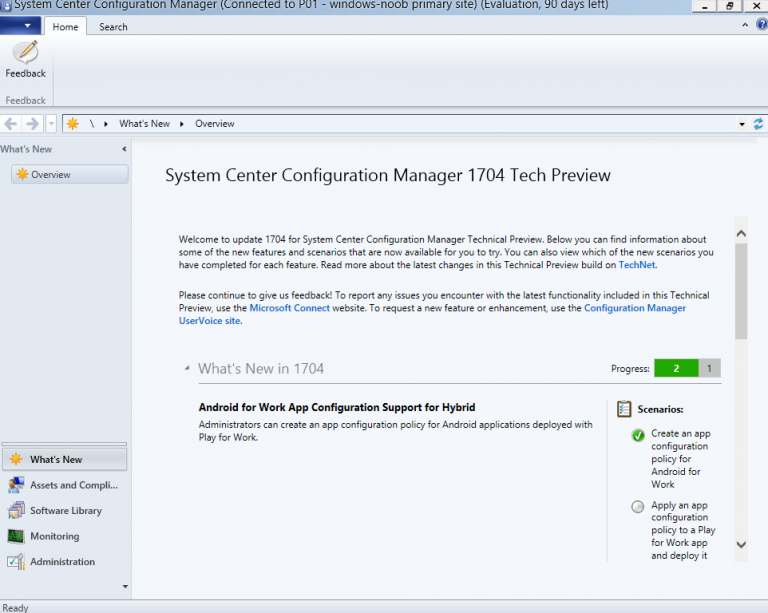Click the Administration workspace icon

(16, 562)
